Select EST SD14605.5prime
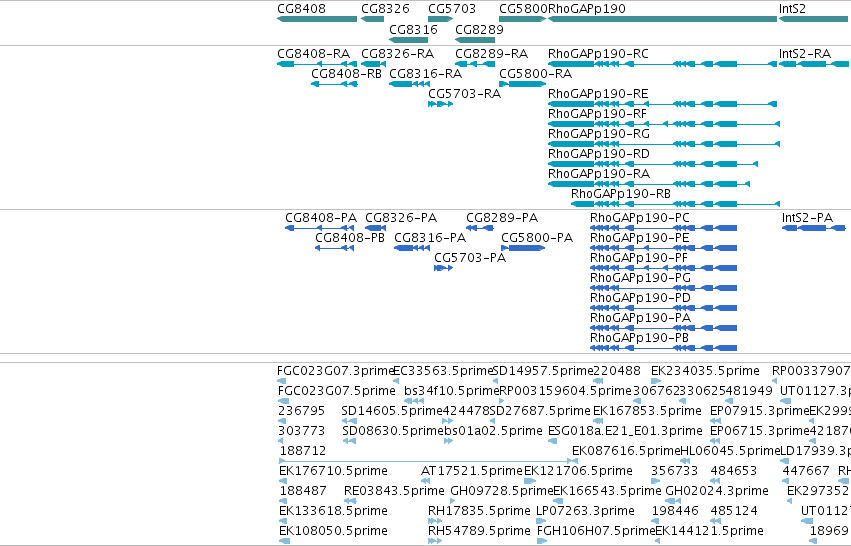 point(350,421)
